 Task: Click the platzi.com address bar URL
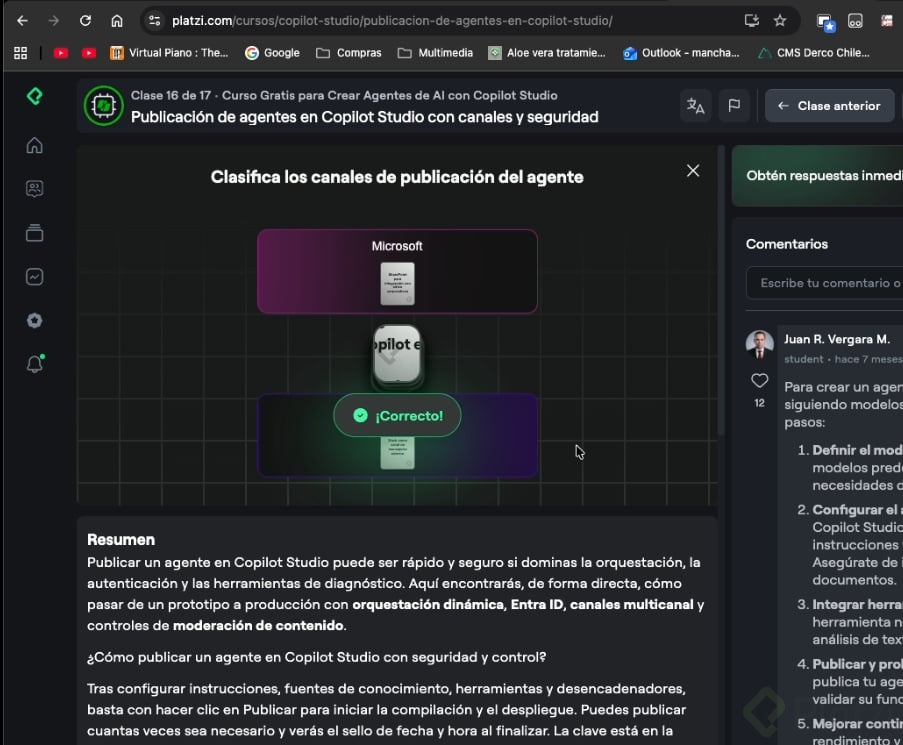[392, 21]
